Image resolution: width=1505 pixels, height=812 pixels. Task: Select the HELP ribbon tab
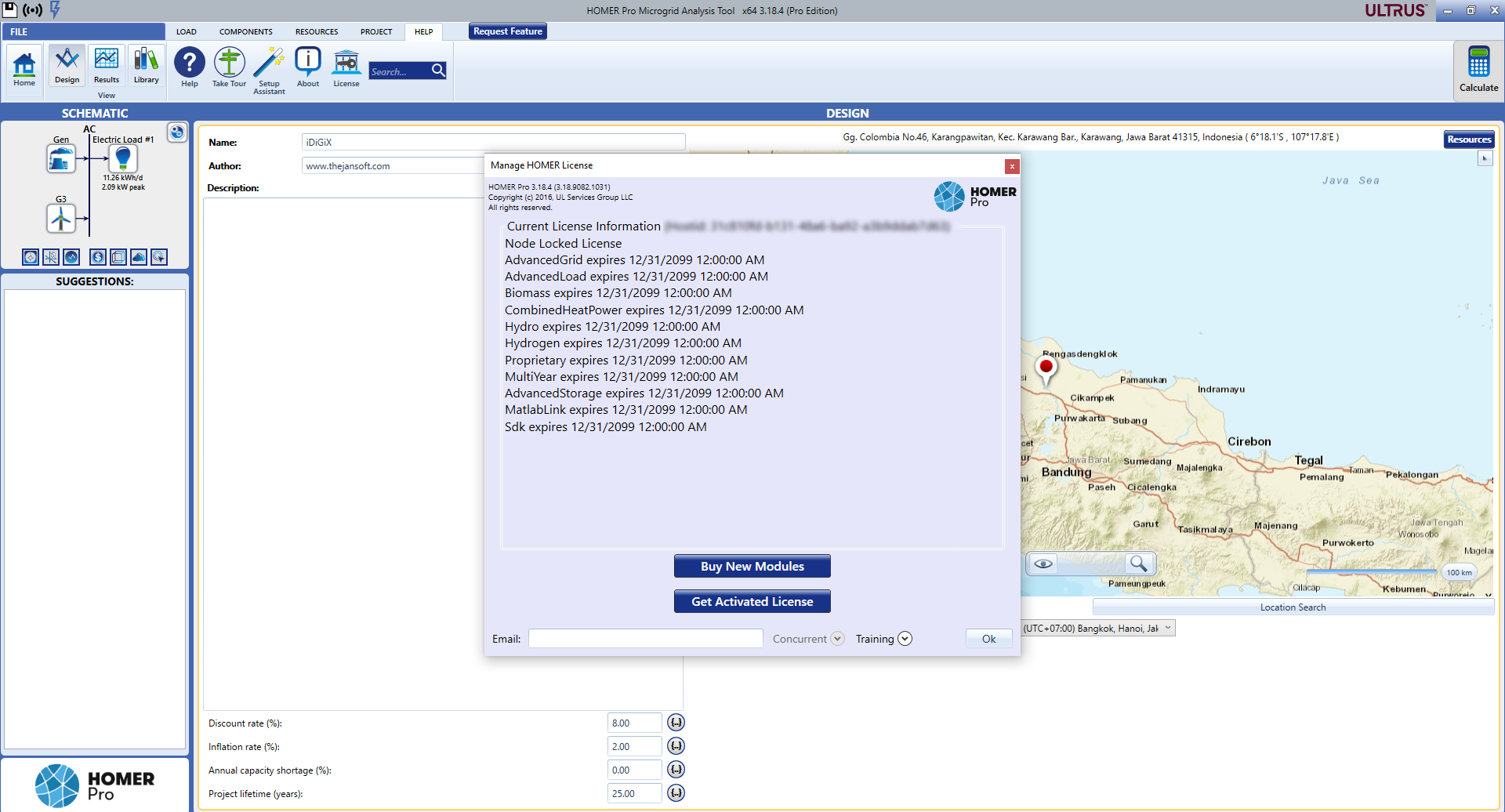424,32
